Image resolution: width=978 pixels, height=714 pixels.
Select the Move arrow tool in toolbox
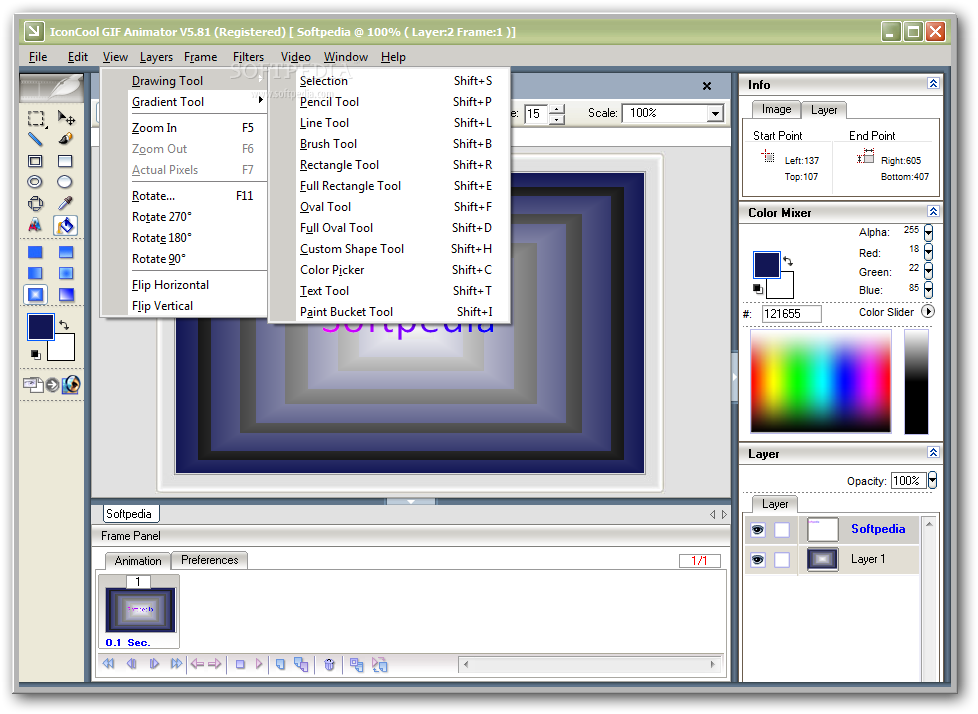(65, 117)
